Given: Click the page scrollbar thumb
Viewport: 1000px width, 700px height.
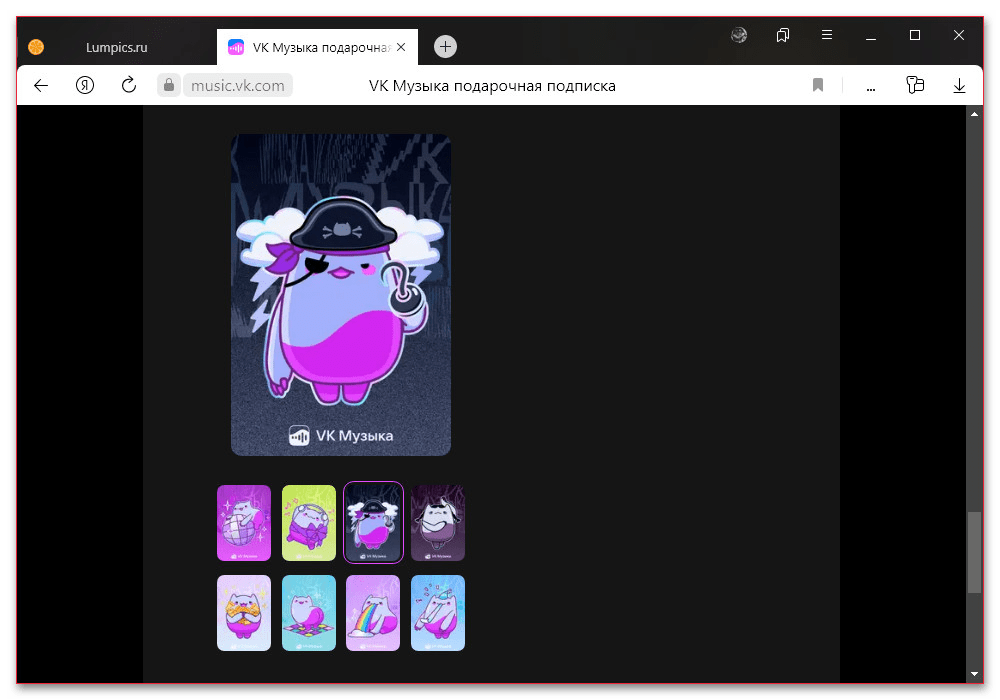Looking at the screenshot, I should tap(974, 552).
